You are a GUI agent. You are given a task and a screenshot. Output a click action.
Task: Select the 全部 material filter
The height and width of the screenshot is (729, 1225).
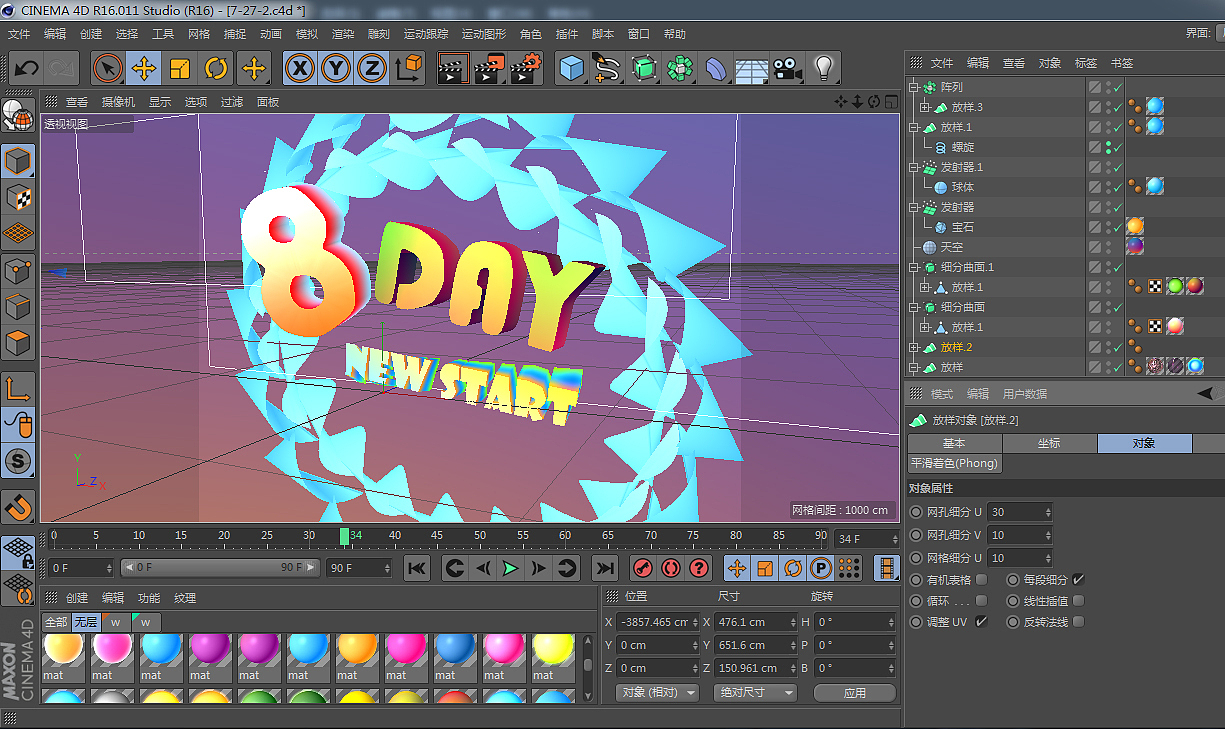click(x=56, y=622)
